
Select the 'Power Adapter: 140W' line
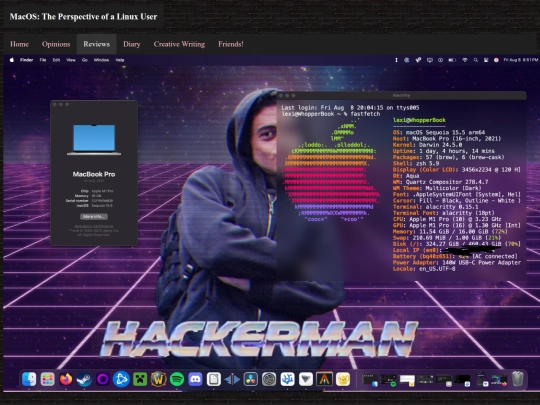(x=457, y=262)
